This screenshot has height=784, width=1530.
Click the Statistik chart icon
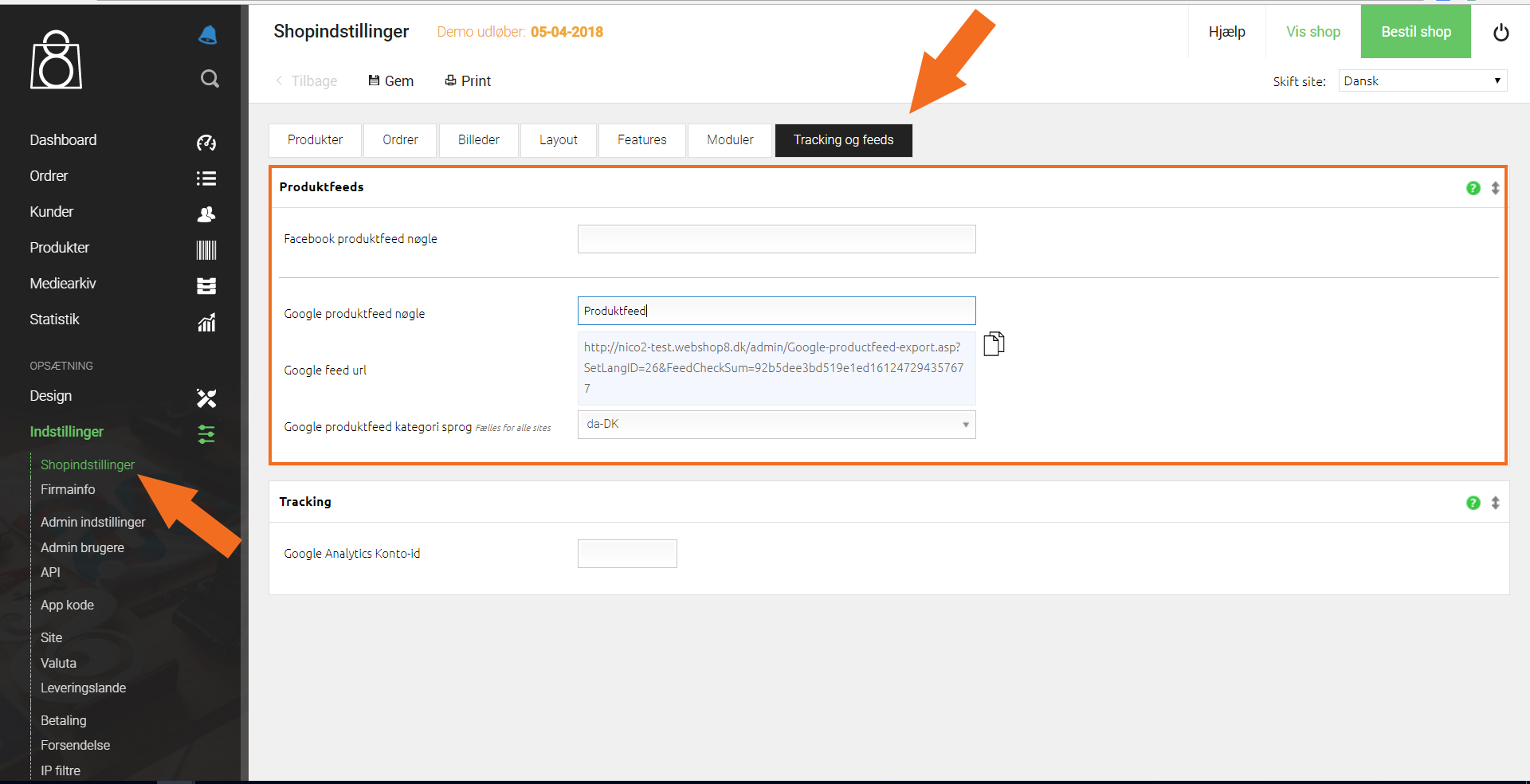point(206,322)
